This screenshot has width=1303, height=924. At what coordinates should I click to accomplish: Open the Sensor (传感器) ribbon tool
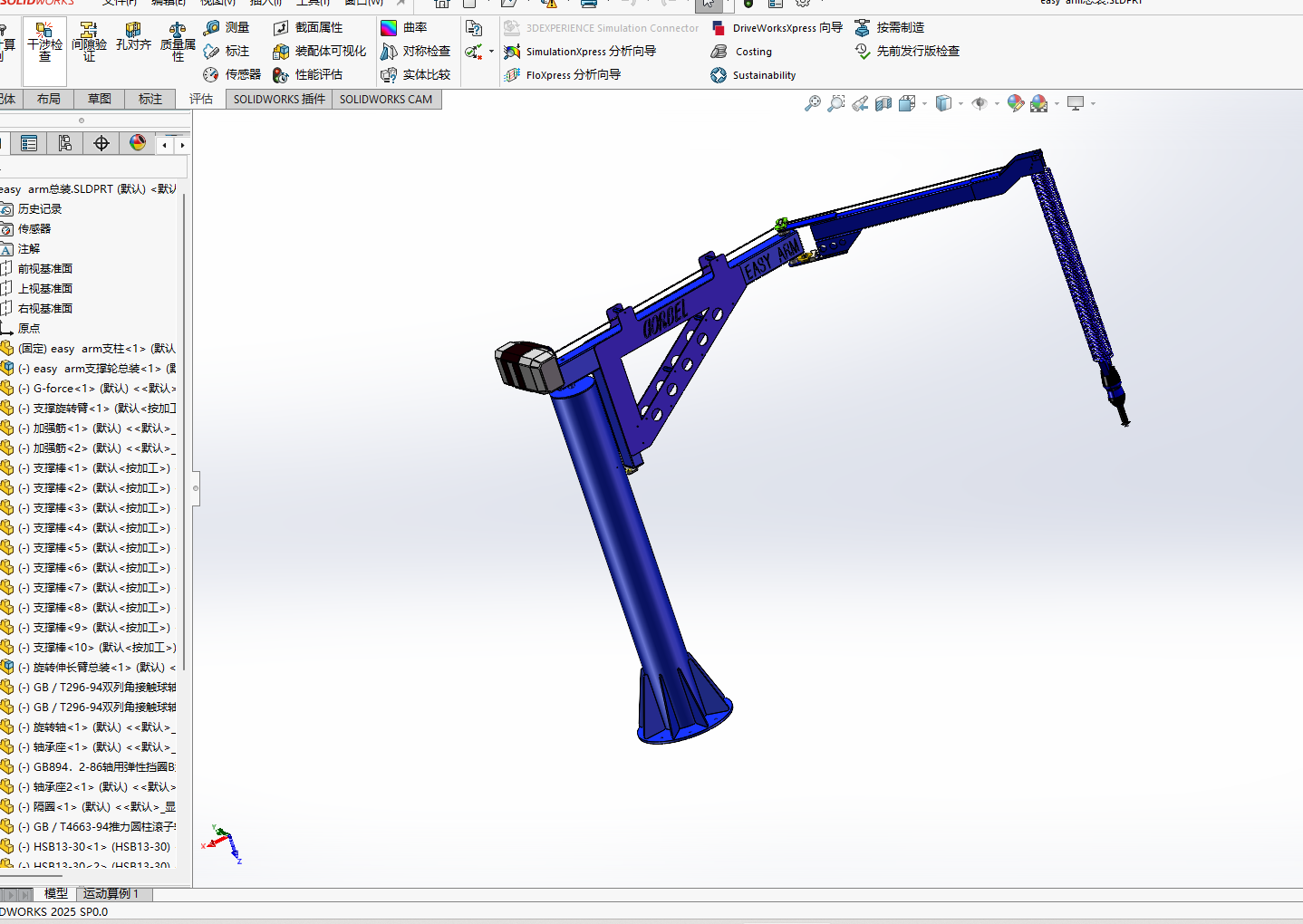click(232, 75)
